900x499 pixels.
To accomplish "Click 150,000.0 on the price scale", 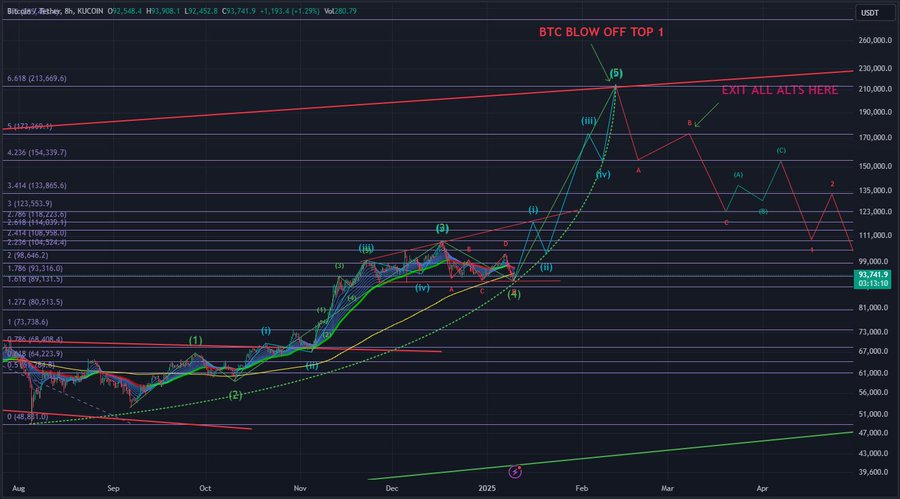I will coord(875,167).
